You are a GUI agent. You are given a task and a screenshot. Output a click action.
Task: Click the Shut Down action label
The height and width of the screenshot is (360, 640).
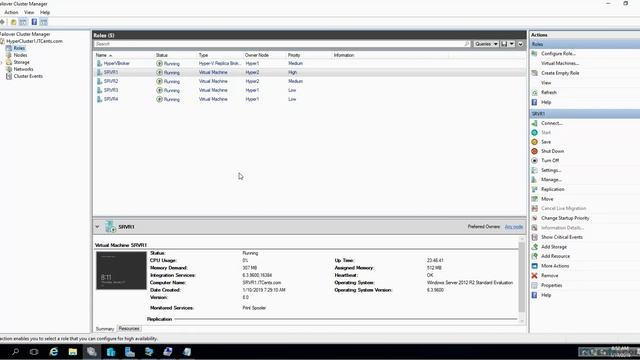552,151
